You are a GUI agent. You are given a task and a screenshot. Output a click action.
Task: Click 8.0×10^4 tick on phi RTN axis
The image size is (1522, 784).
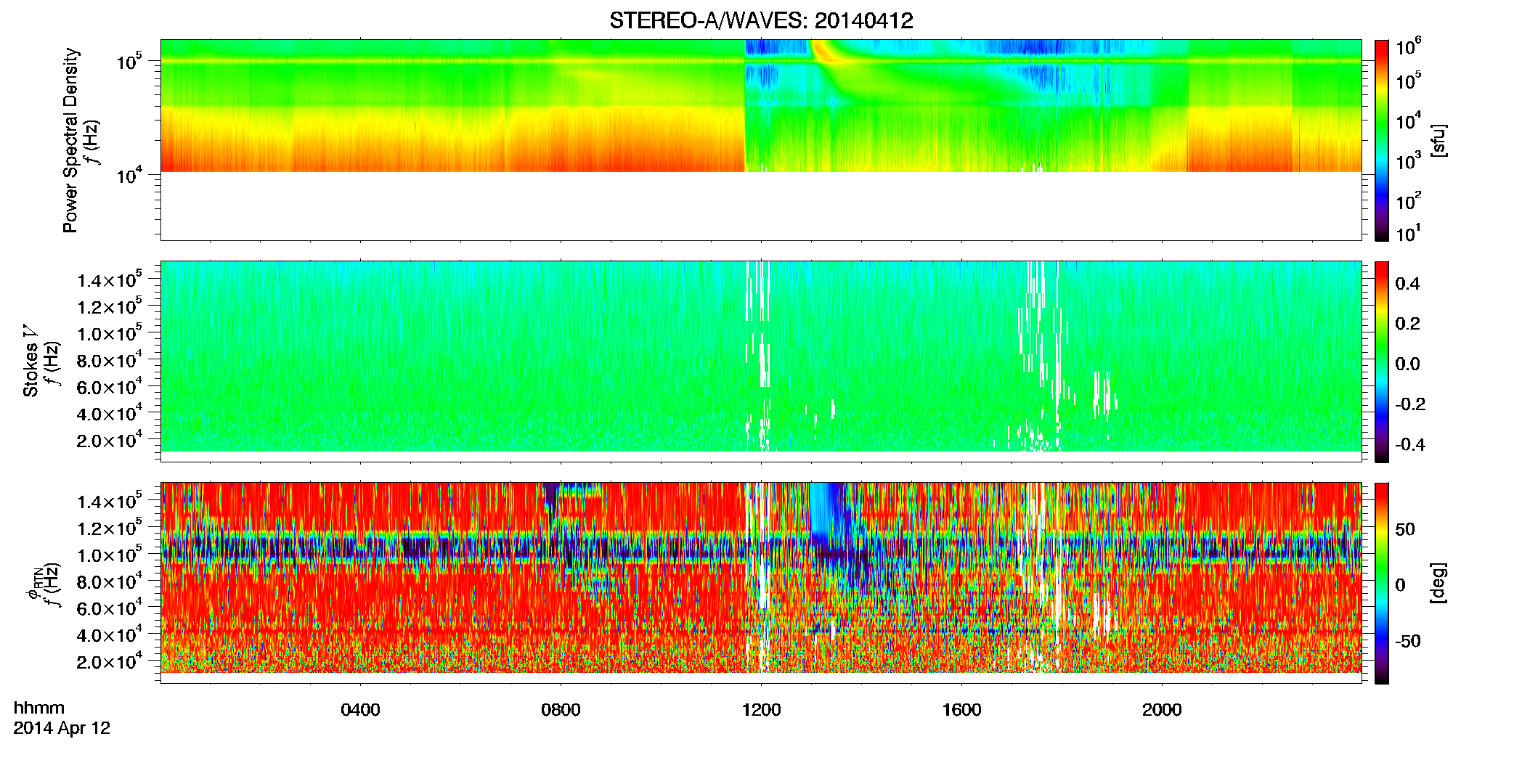[x=110, y=581]
